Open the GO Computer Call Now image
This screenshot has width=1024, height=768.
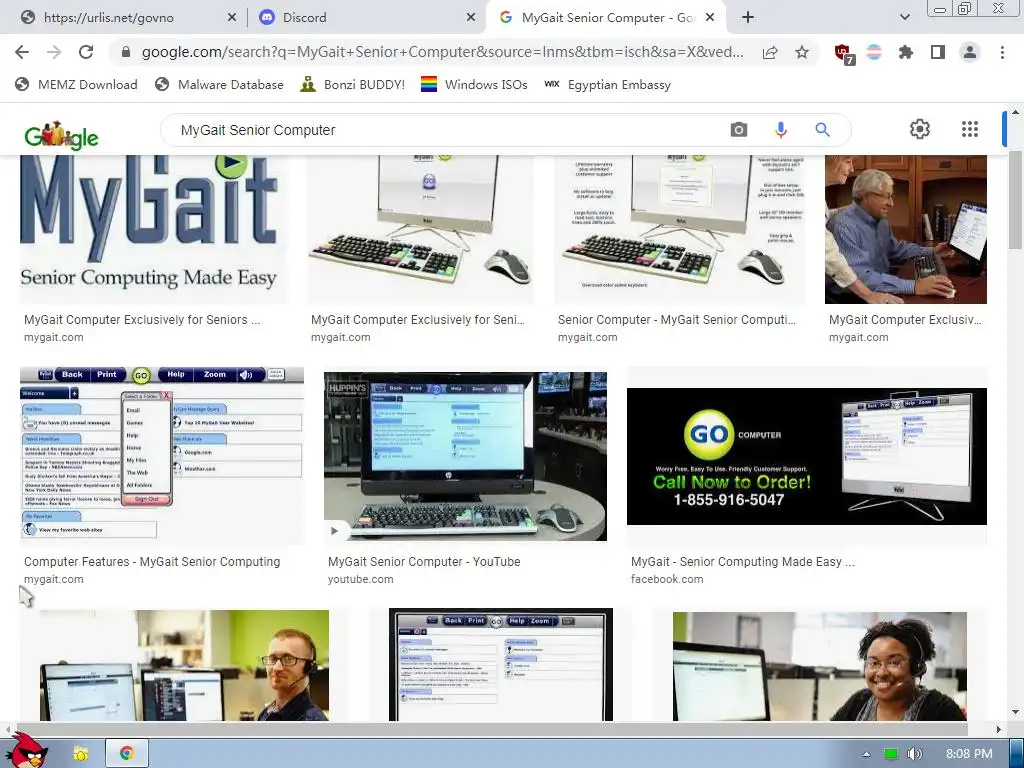pos(807,456)
